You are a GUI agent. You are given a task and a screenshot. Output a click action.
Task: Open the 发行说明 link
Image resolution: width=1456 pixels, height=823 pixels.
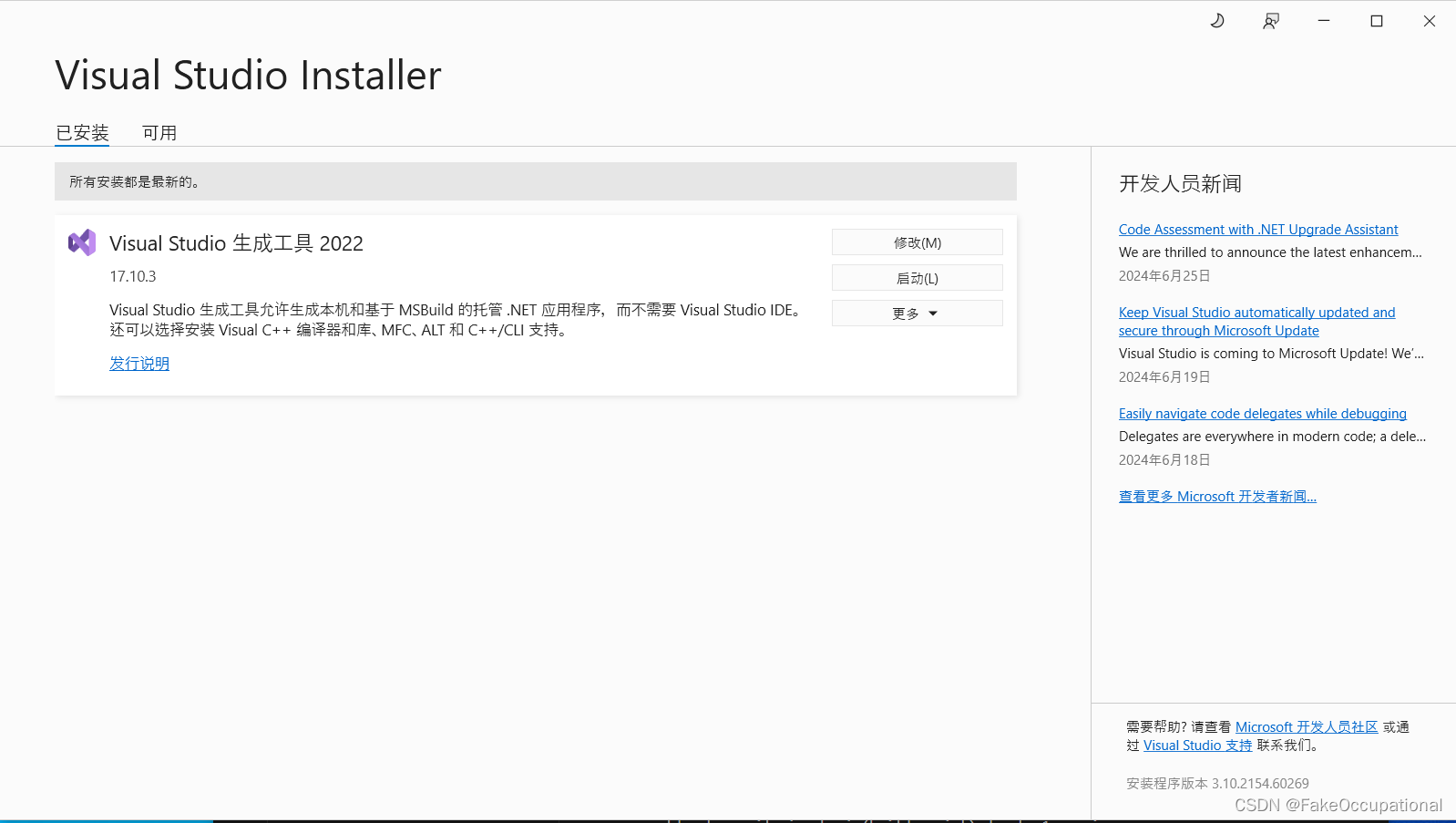pos(139,364)
